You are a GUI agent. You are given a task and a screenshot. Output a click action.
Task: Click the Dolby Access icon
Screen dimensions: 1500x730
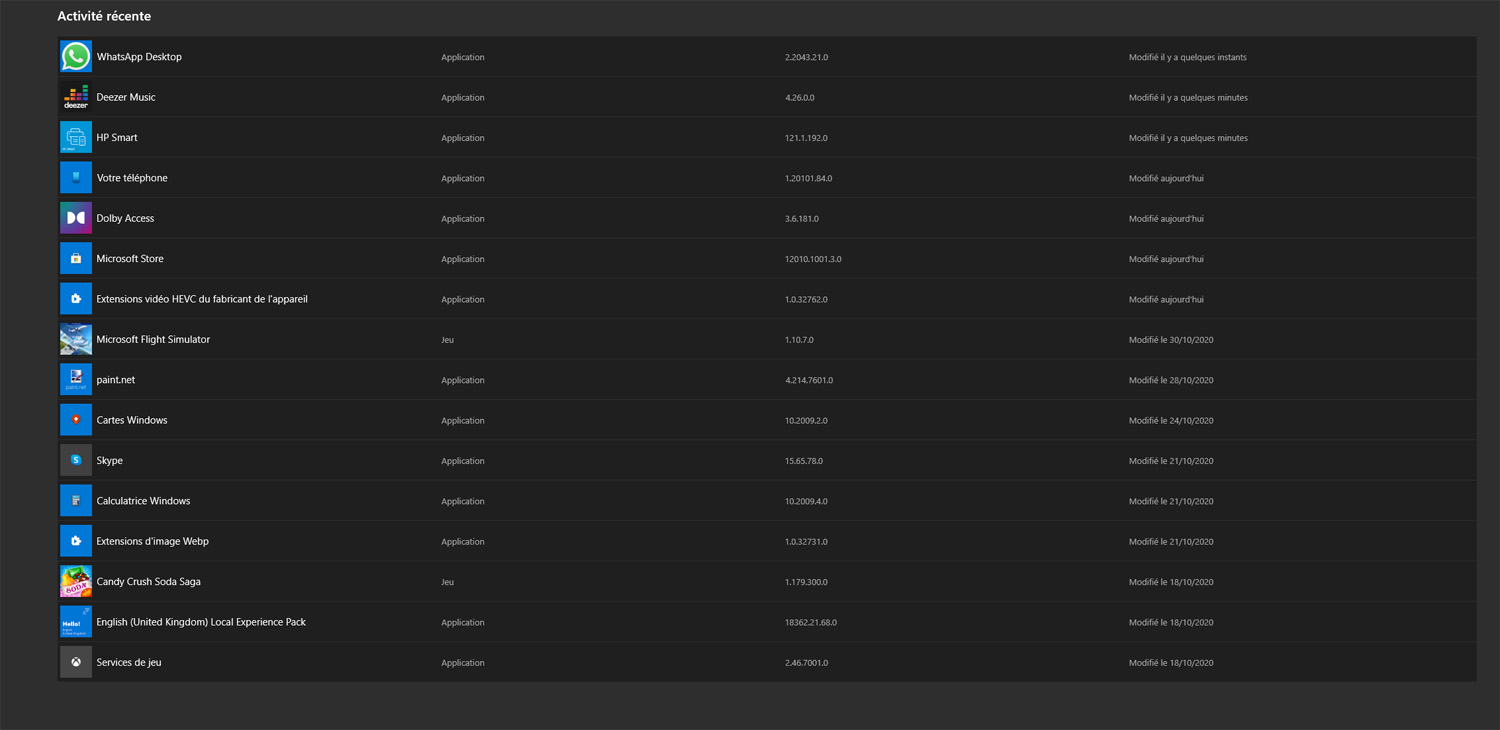76,218
